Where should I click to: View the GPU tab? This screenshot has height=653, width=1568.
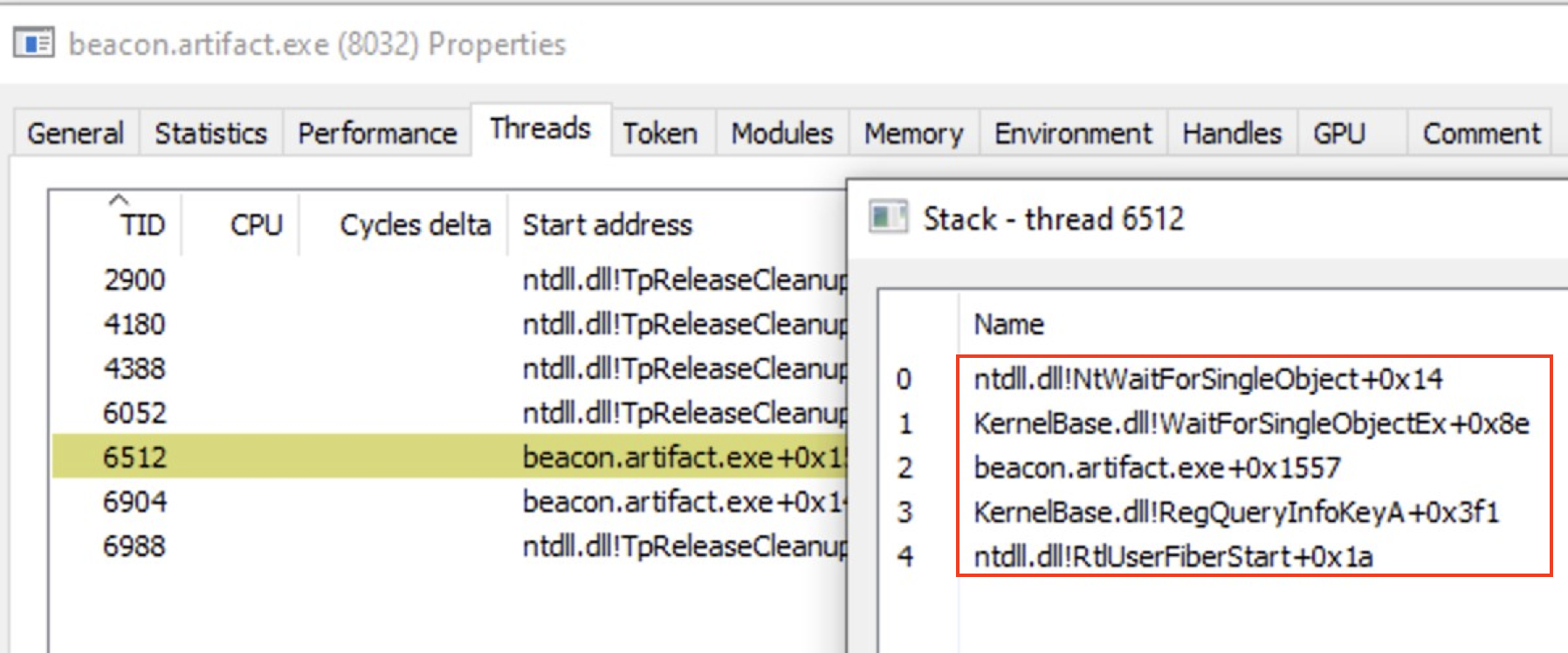tap(1338, 133)
